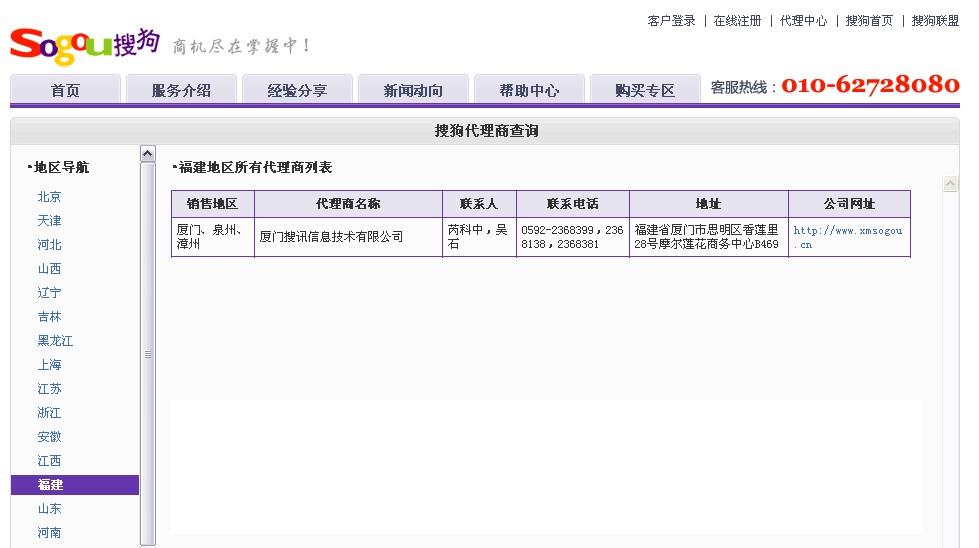The height and width of the screenshot is (548, 979).
Task: Select 首页 navigation tab
Action: pyautogui.click(x=66, y=90)
